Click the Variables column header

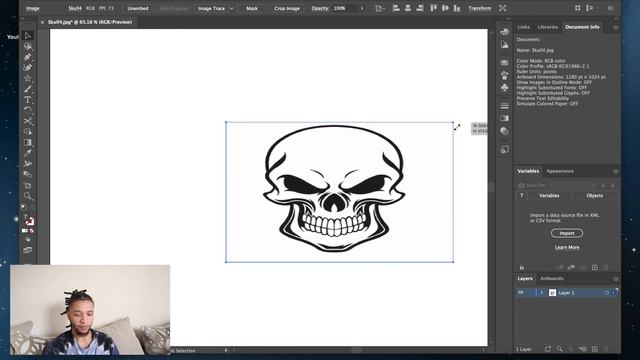[549, 196]
